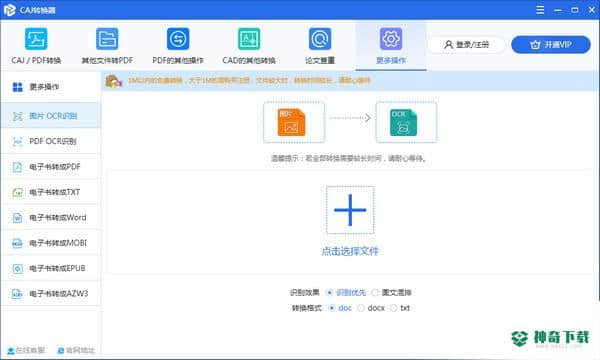Select E-book to TXT in sidebar
The height and width of the screenshot is (360, 600).
coord(51,192)
